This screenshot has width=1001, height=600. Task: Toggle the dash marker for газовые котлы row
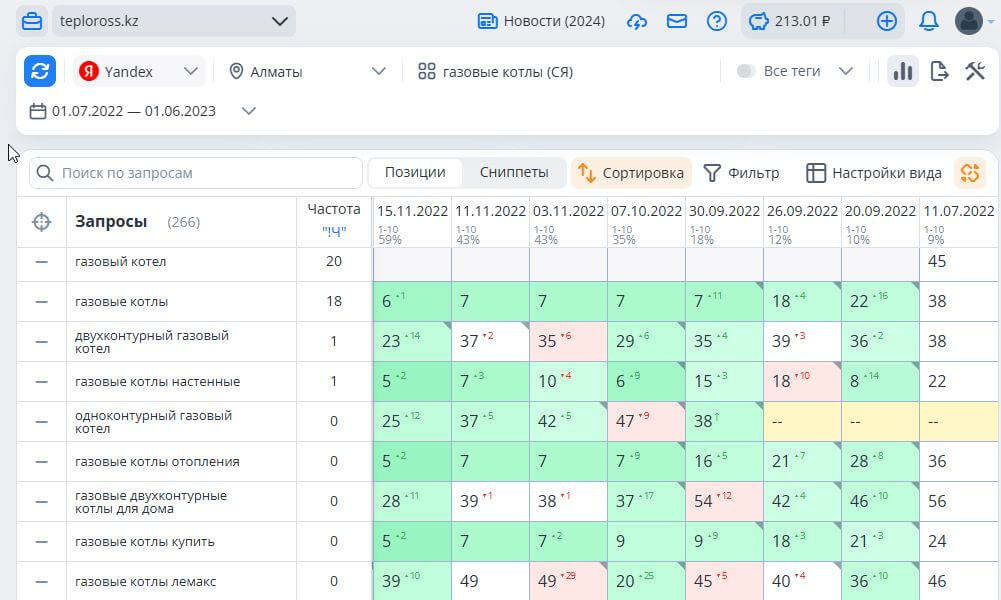tap(41, 301)
